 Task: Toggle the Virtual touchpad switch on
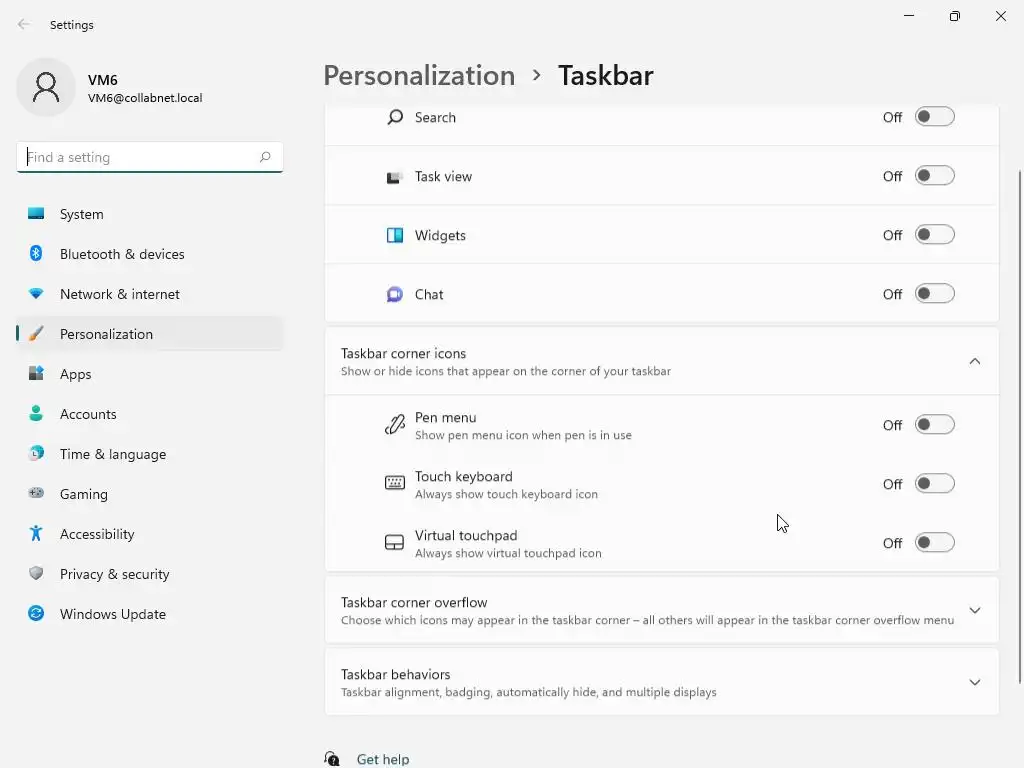click(935, 543)
